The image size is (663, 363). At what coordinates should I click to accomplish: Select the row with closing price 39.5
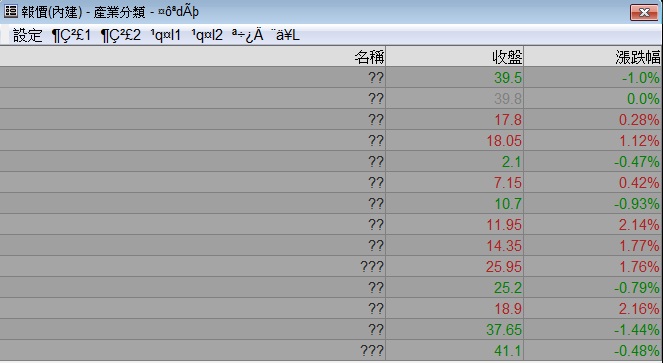coord(331,77)
